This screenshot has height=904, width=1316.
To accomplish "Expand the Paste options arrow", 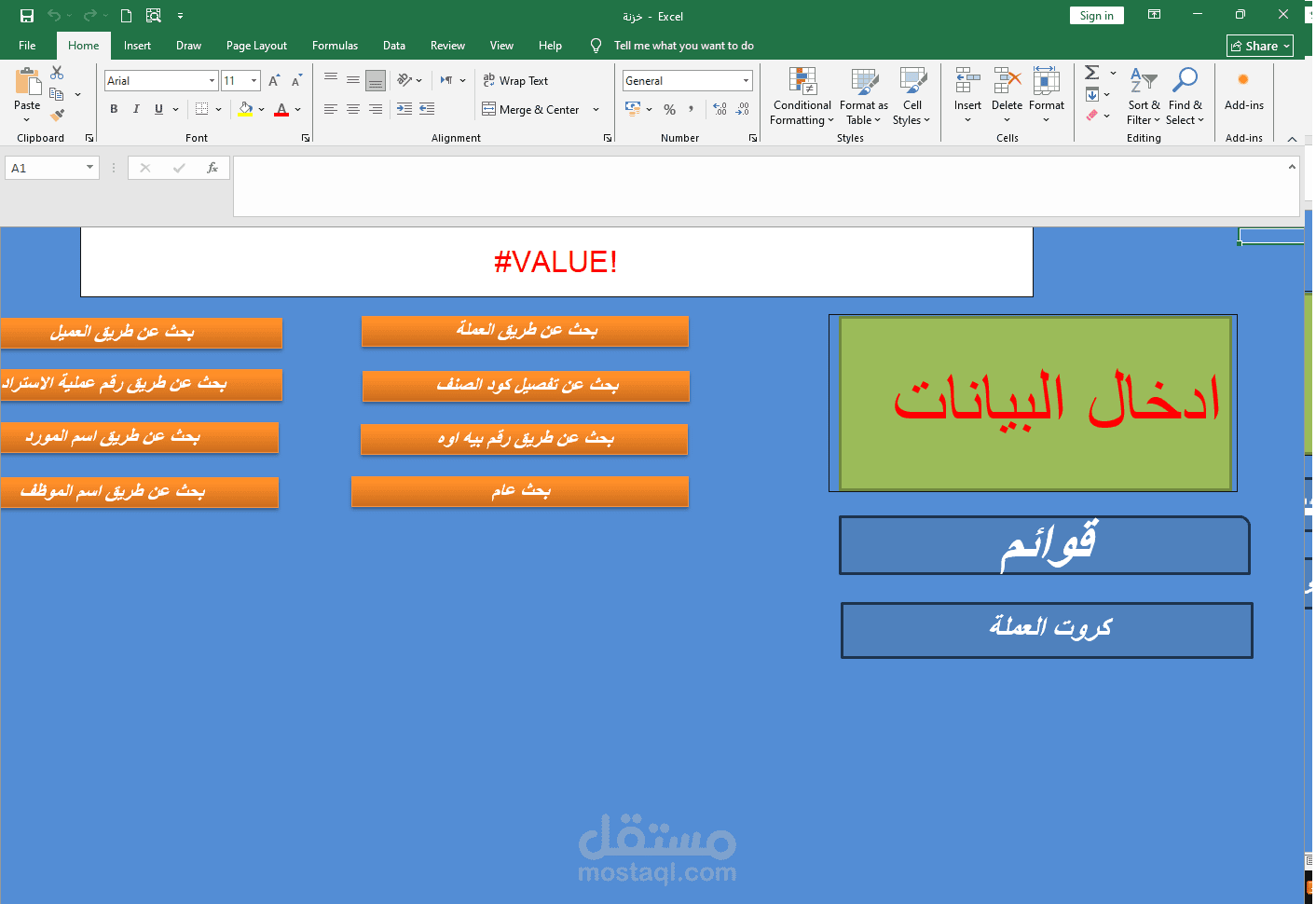I will 26,120.
